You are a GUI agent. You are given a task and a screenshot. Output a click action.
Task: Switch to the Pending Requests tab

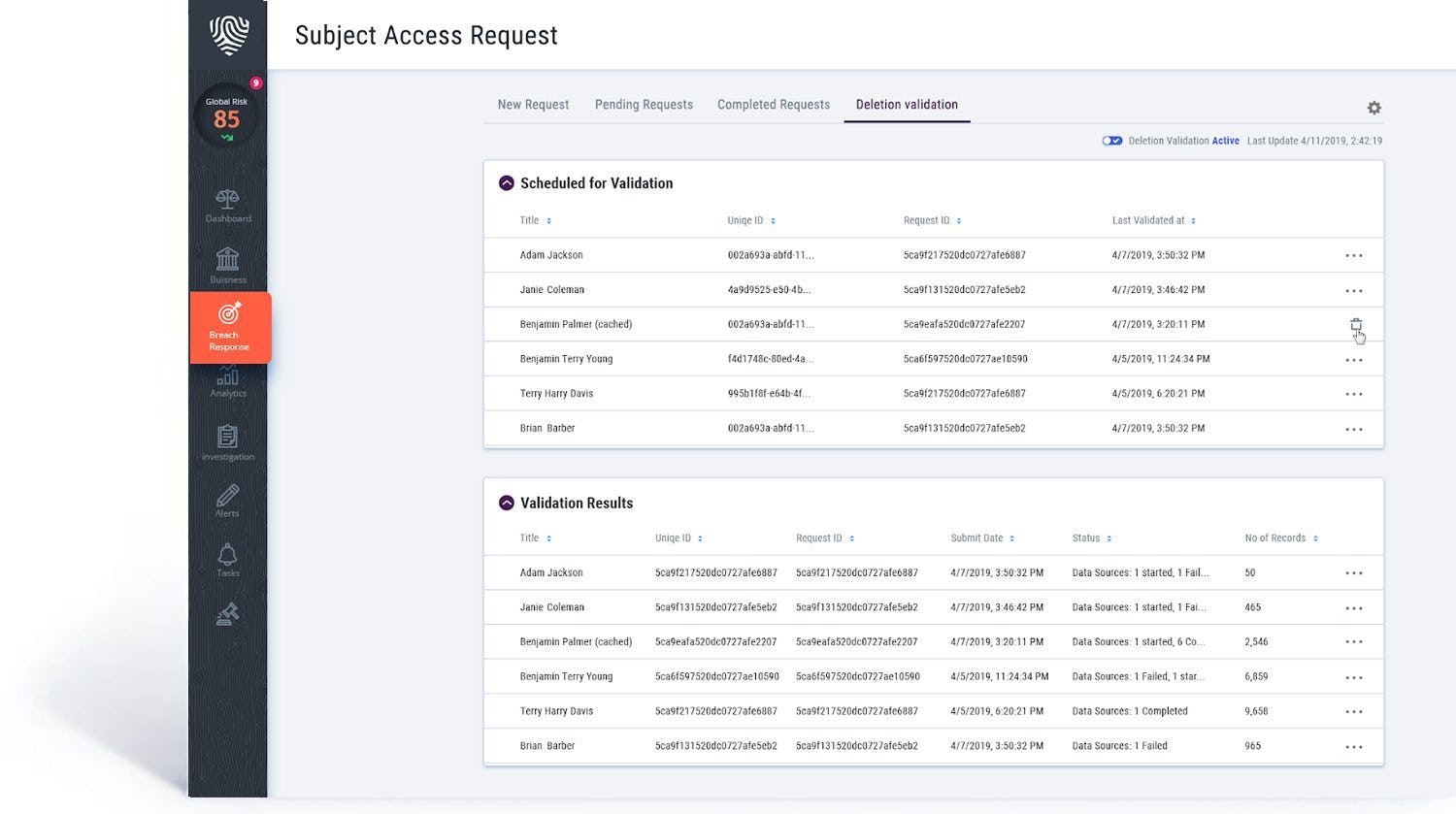(644, 104)
